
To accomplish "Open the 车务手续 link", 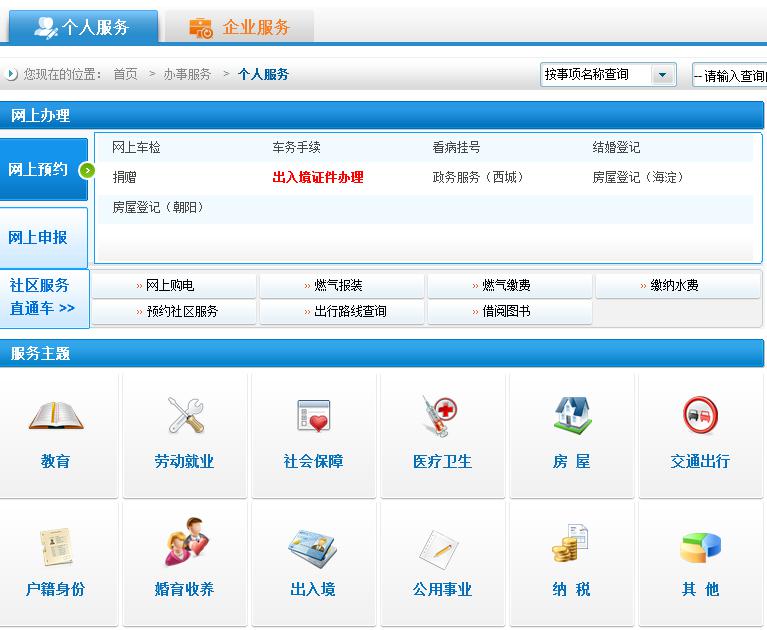I will click(296, 147).
